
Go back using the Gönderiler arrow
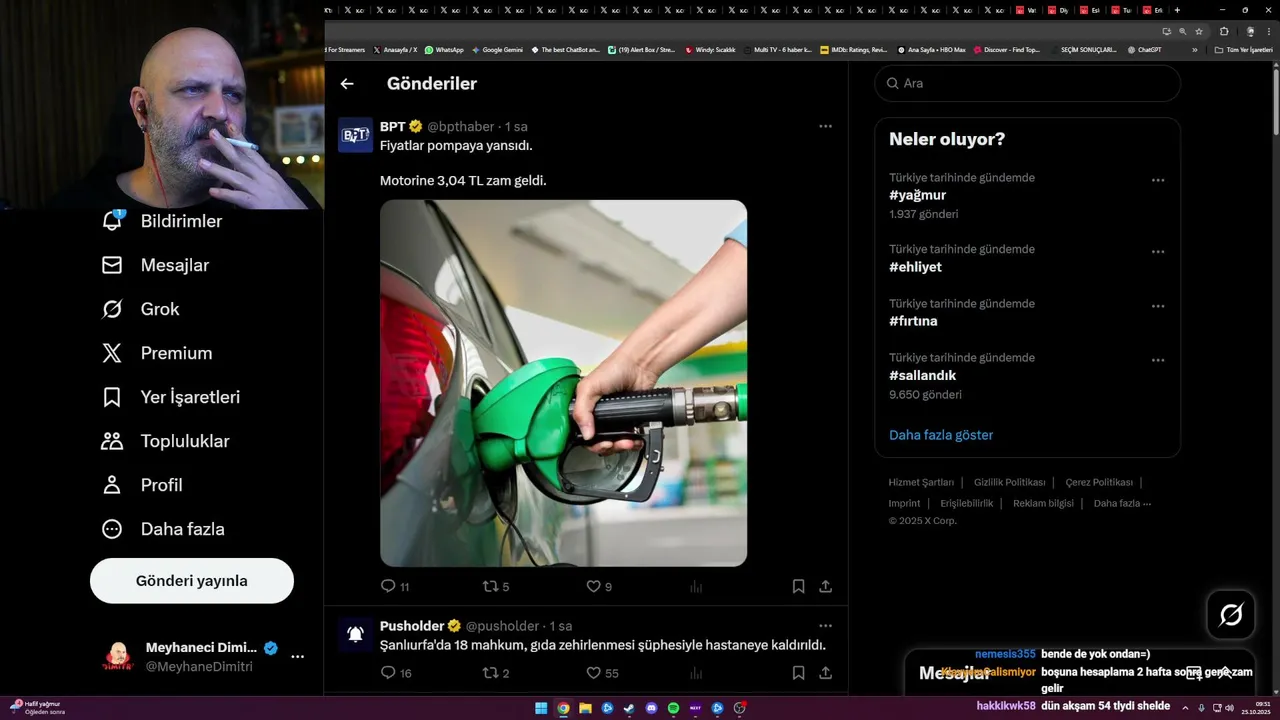tap(347, 84)
